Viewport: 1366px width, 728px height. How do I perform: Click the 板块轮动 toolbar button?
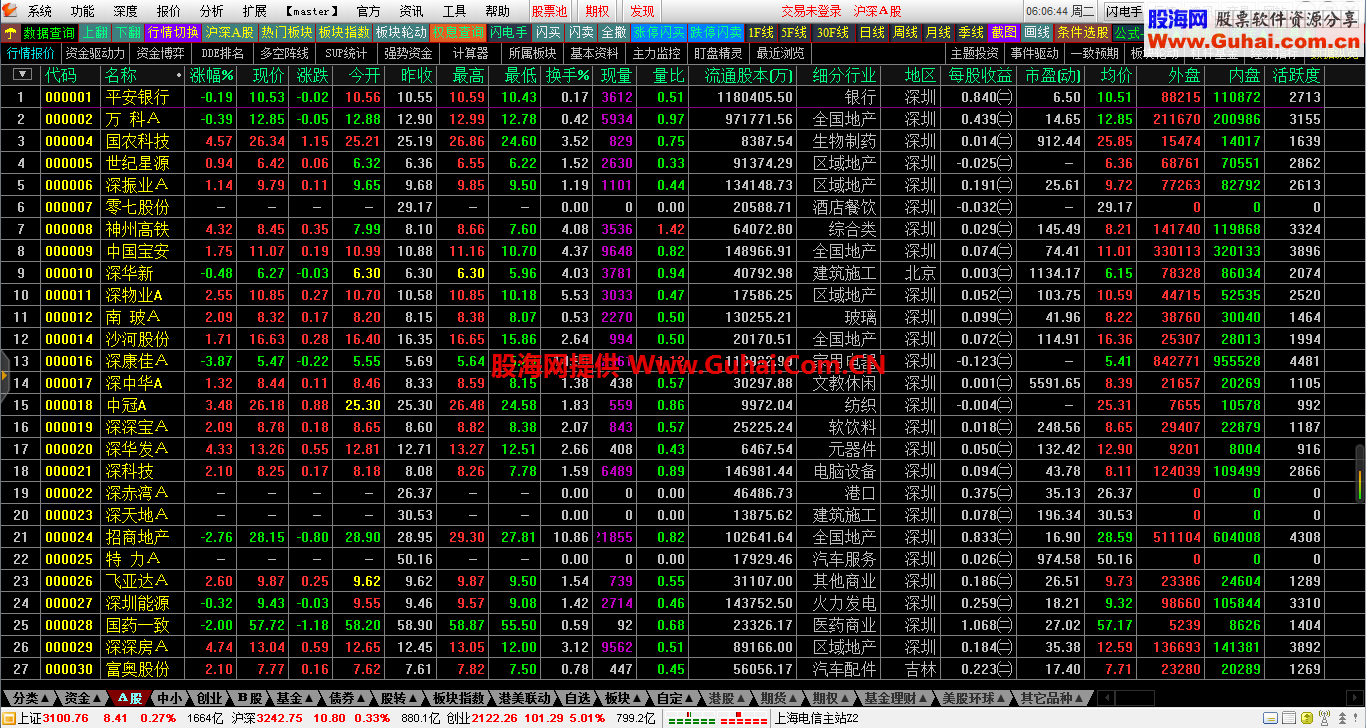(402, 32)
